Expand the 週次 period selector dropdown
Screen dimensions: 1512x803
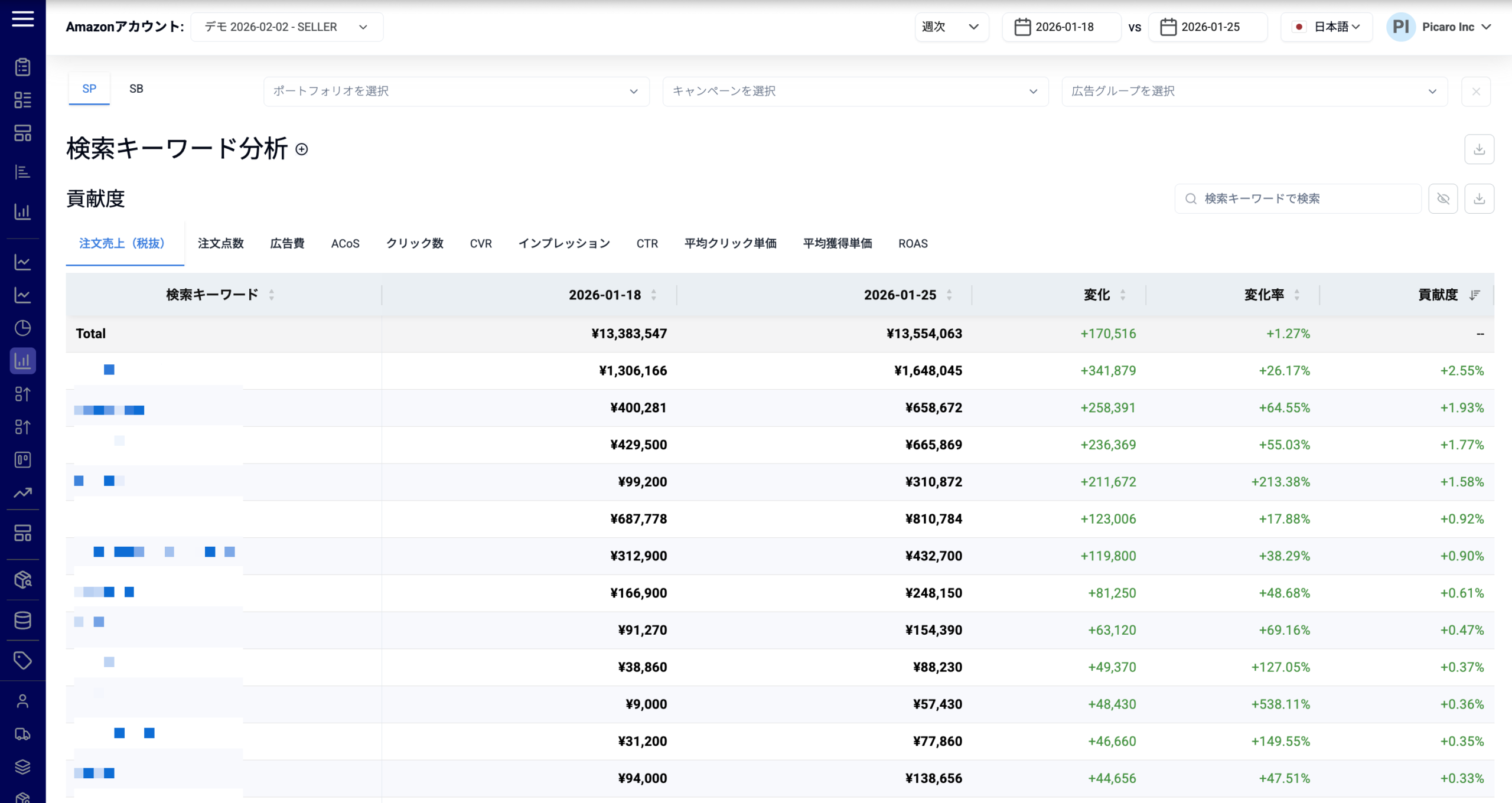[951, 27]
